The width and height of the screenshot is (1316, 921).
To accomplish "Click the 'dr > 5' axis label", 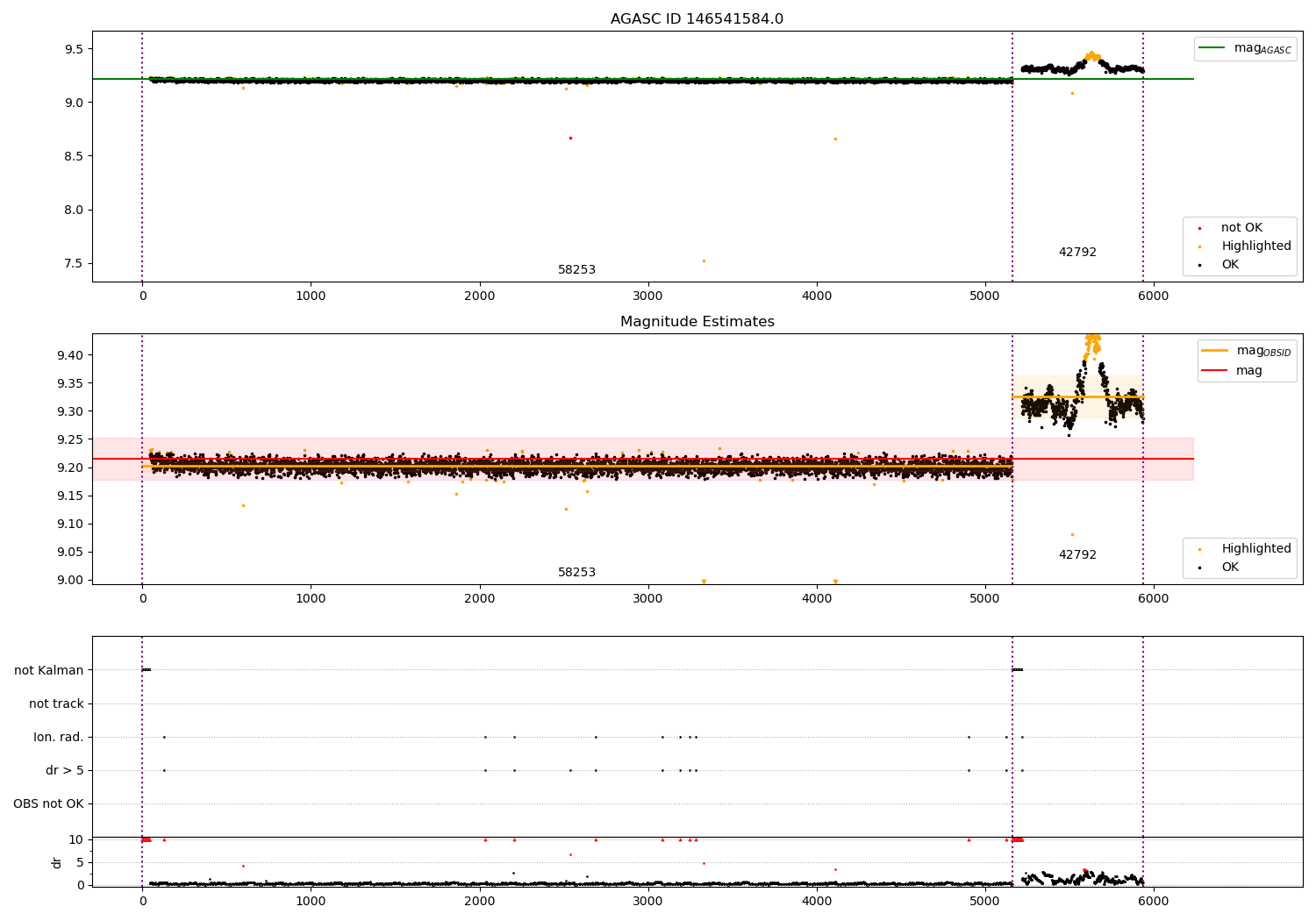I will click(65, 771).
